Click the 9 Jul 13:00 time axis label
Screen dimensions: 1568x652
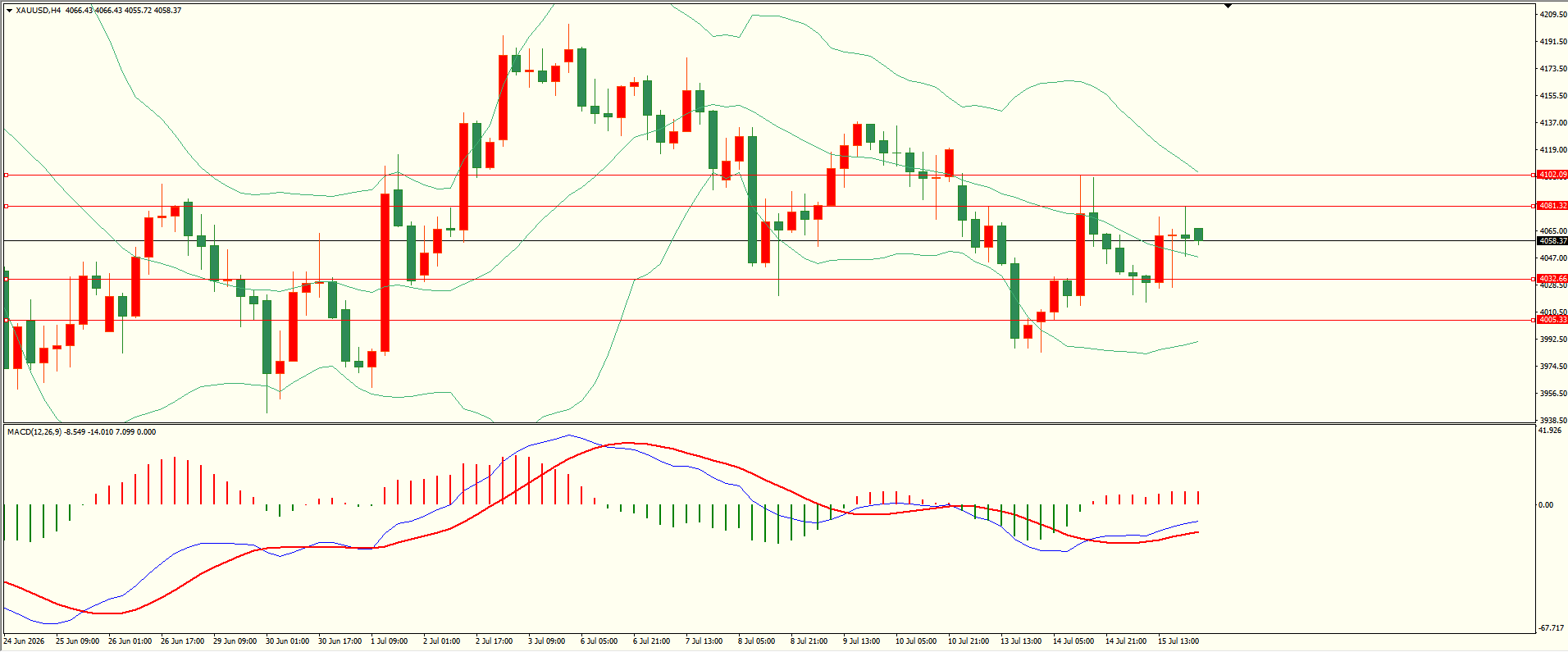point(861,641)
